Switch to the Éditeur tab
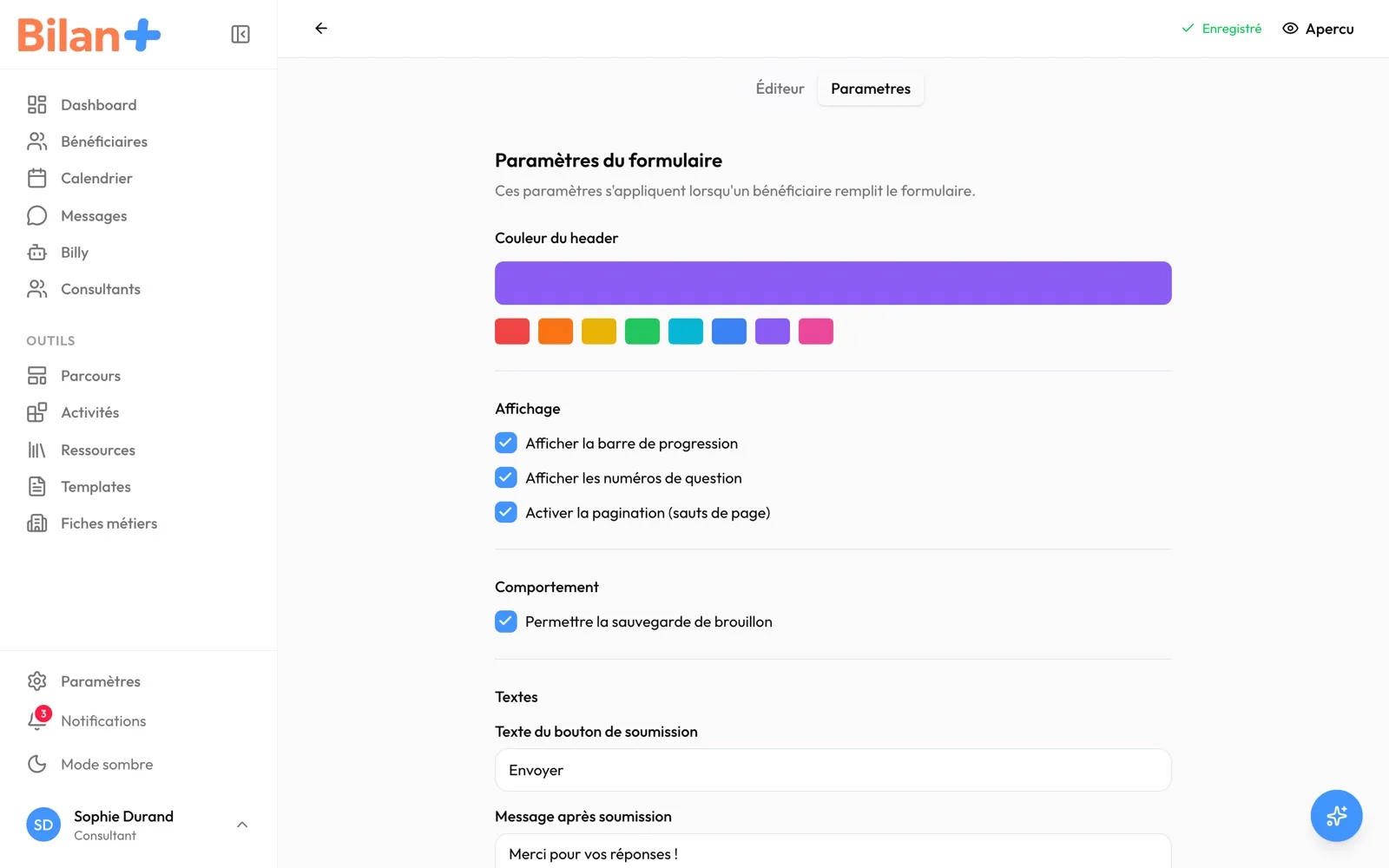The image size is (1389, 868). [x=780, y=89]
